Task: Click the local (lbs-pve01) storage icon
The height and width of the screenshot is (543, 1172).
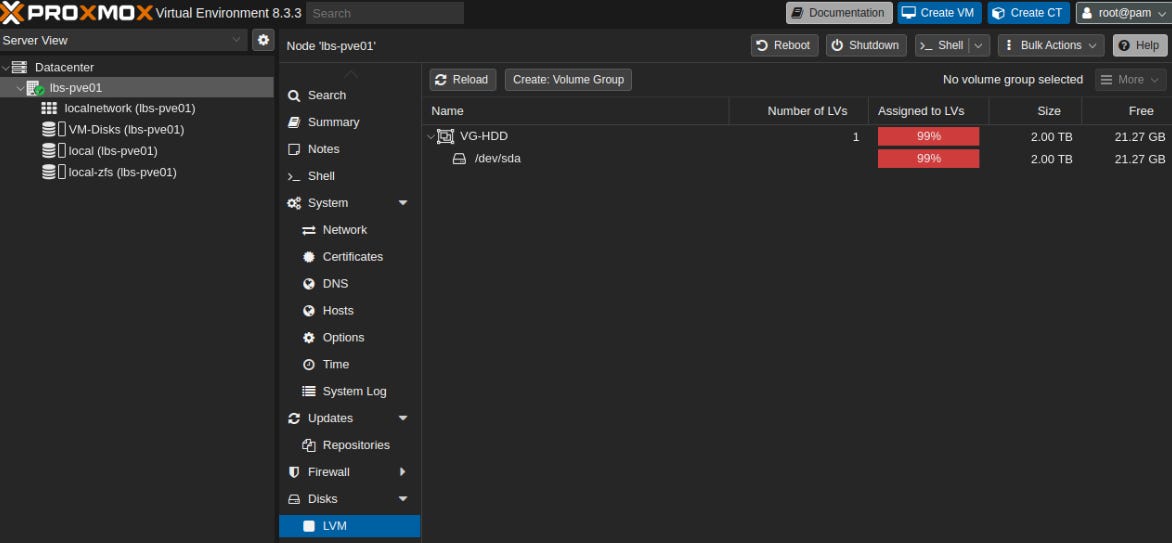Action: [x=53, y=150]
